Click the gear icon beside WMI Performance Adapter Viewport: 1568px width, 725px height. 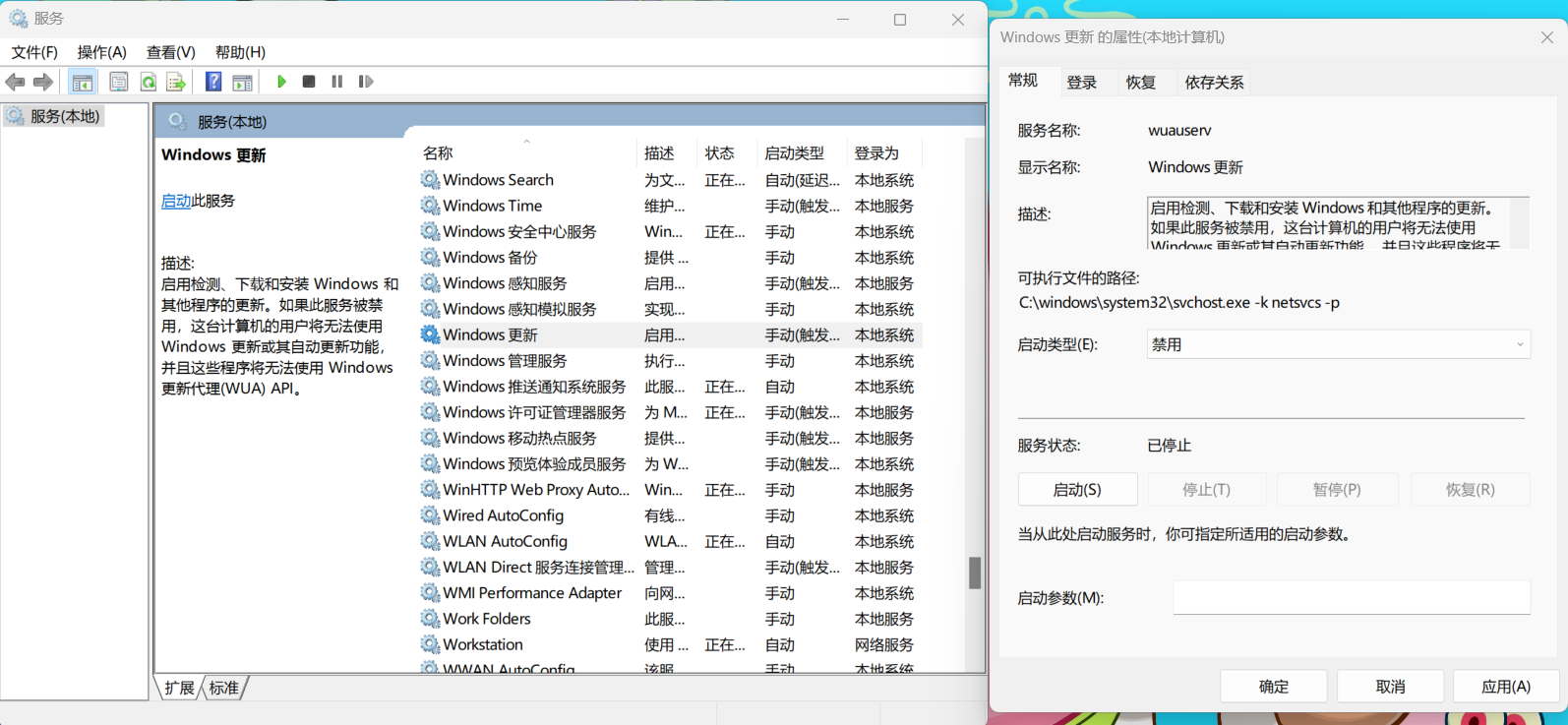coord(430,592)
